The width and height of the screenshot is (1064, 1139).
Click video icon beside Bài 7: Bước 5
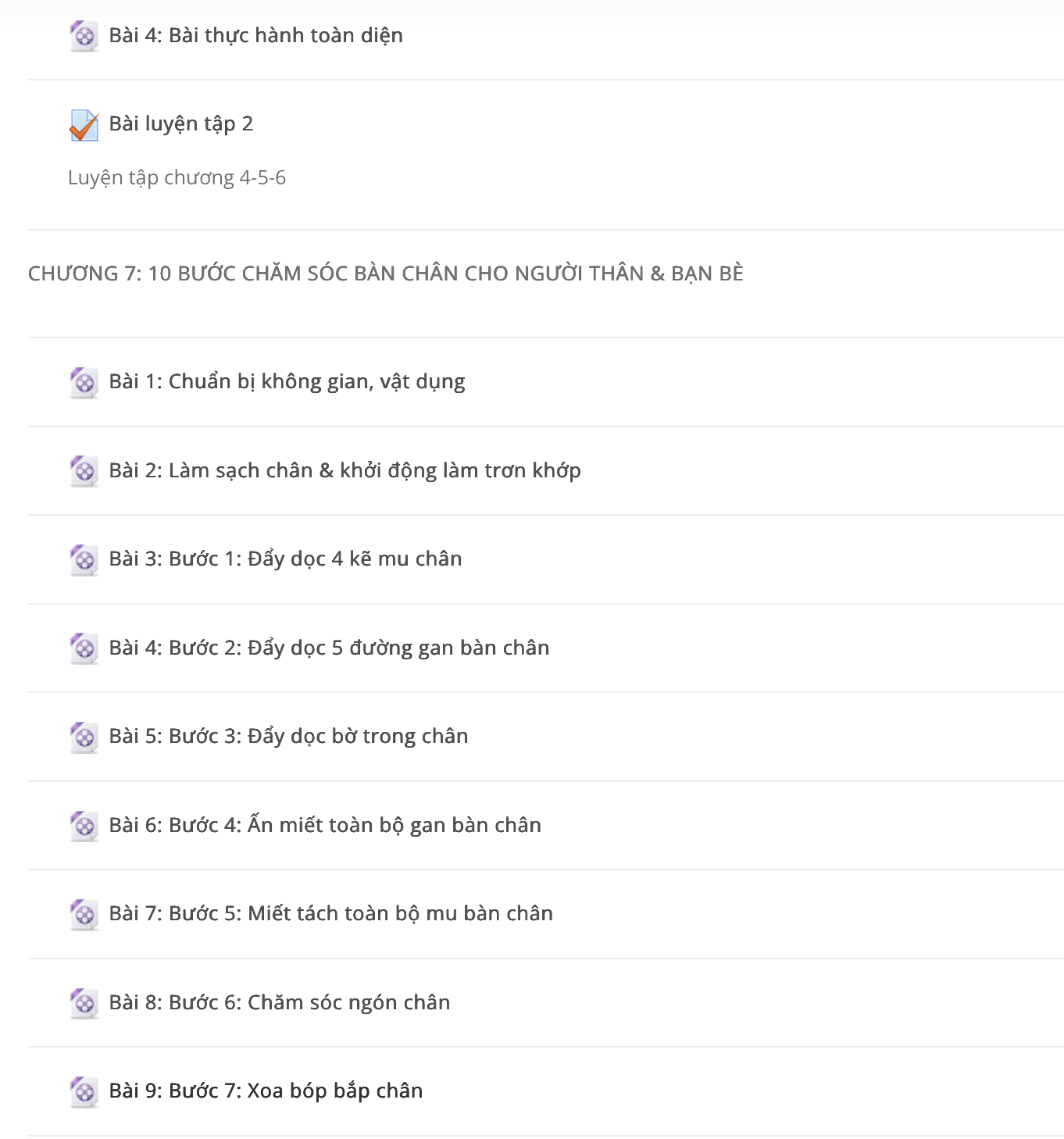pyautogui.click(x=84, y=915)
